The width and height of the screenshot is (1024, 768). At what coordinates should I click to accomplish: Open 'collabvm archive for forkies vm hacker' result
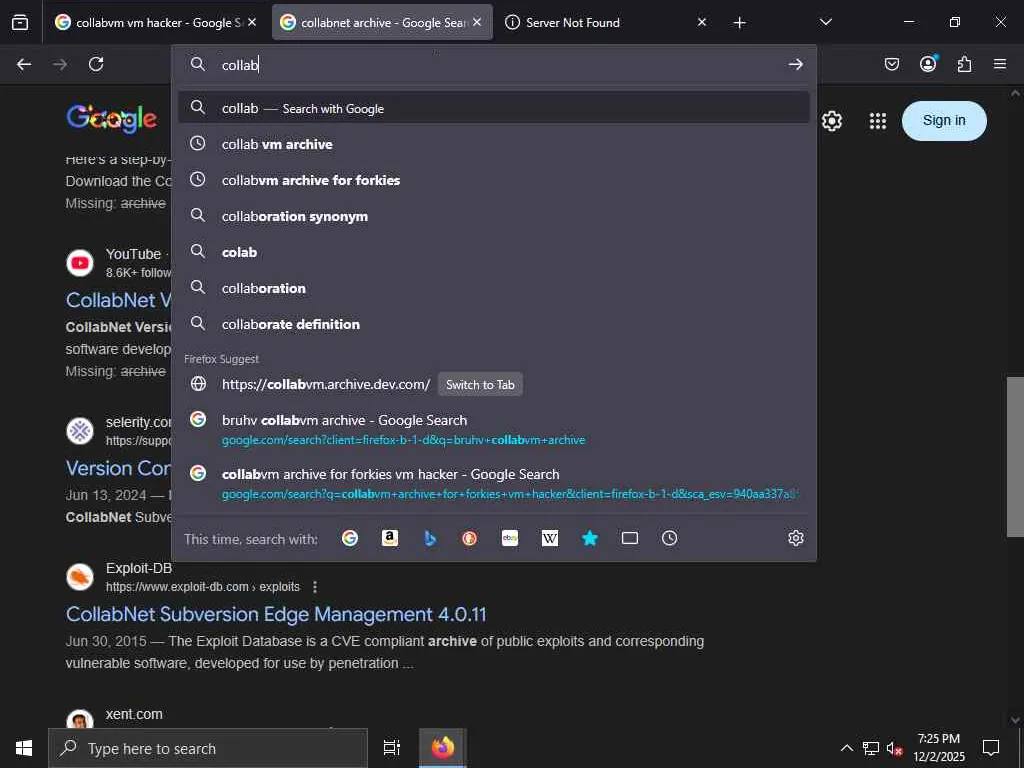(x=494, y=483)
